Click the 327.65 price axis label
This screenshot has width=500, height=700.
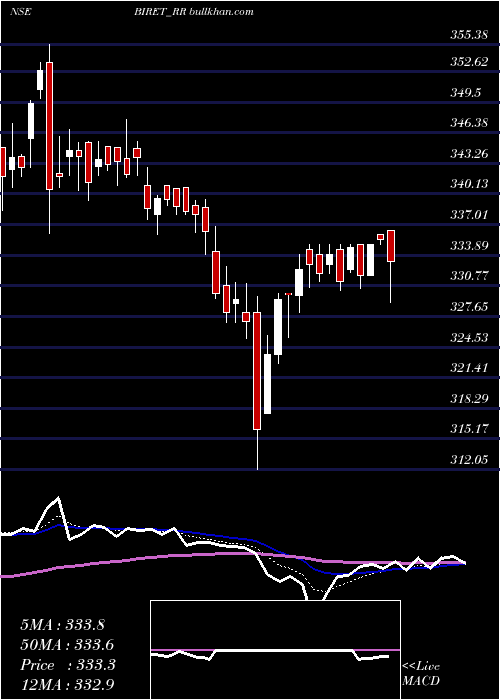coord(468,307)
